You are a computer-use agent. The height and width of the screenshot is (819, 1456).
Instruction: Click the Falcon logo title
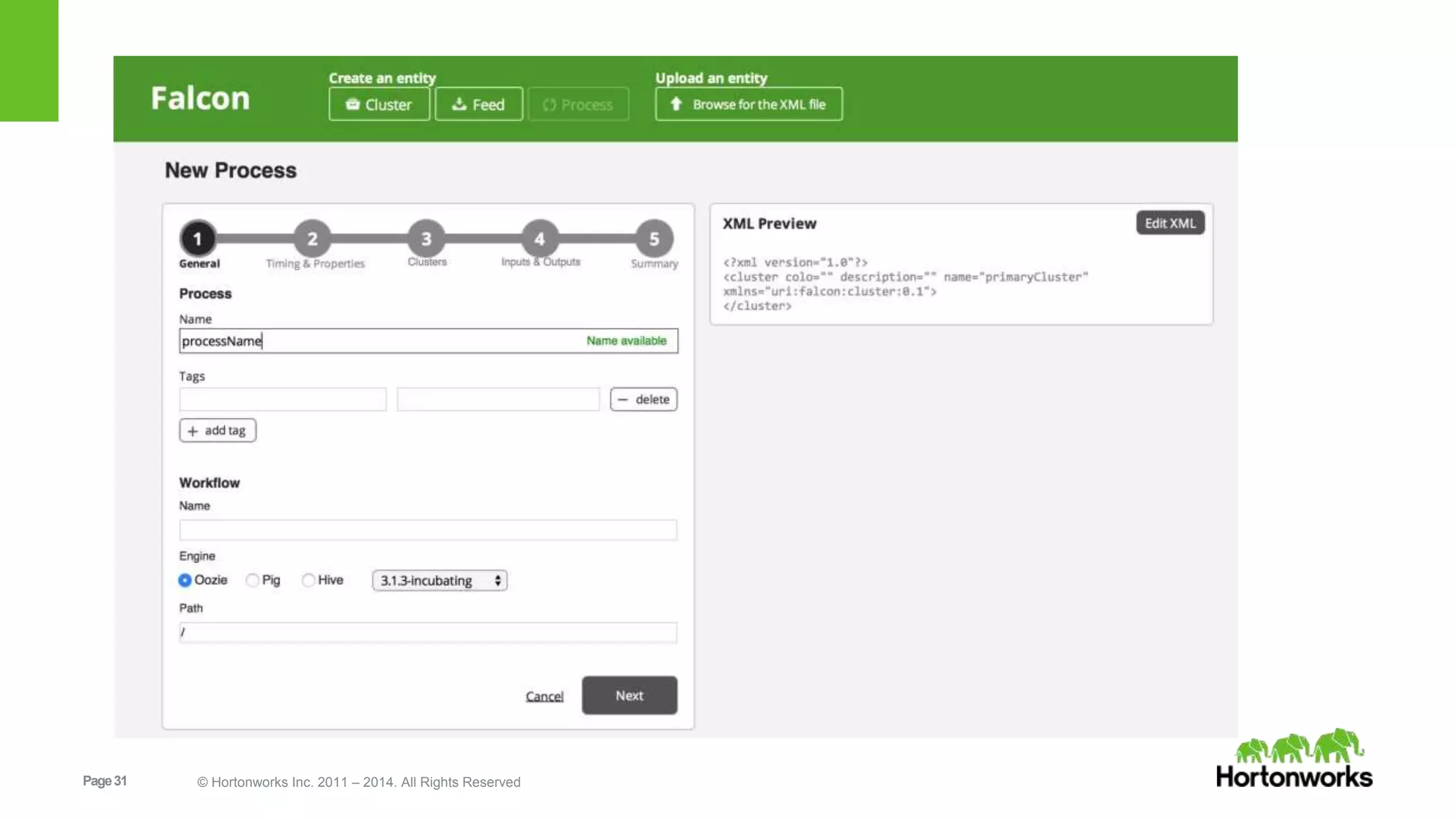point(200,98)
